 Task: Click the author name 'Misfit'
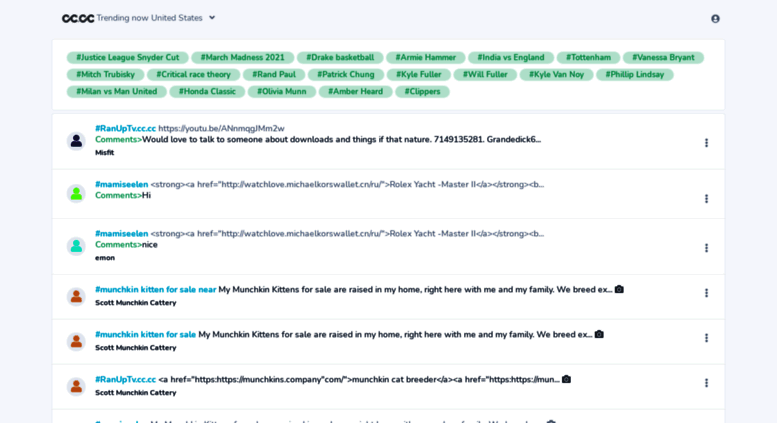[x=105, y=153]
